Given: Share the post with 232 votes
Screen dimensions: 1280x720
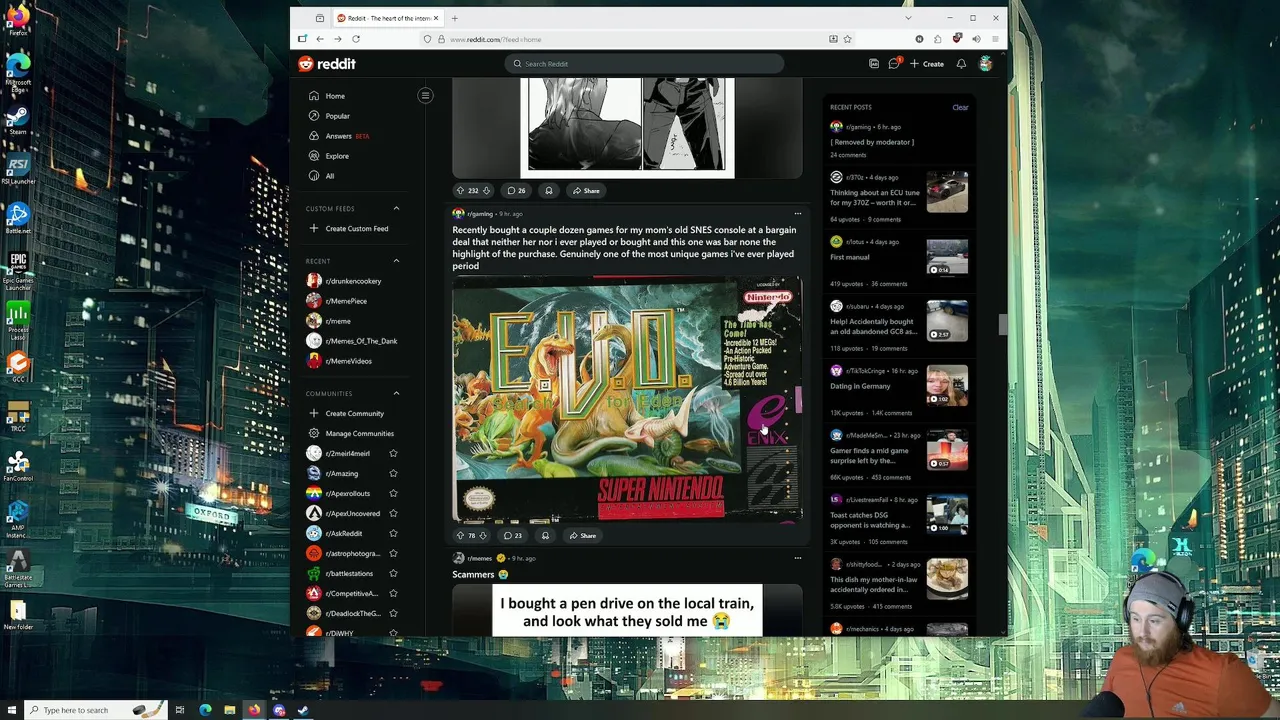Looking at the screenshot, I should coord(586,191).
